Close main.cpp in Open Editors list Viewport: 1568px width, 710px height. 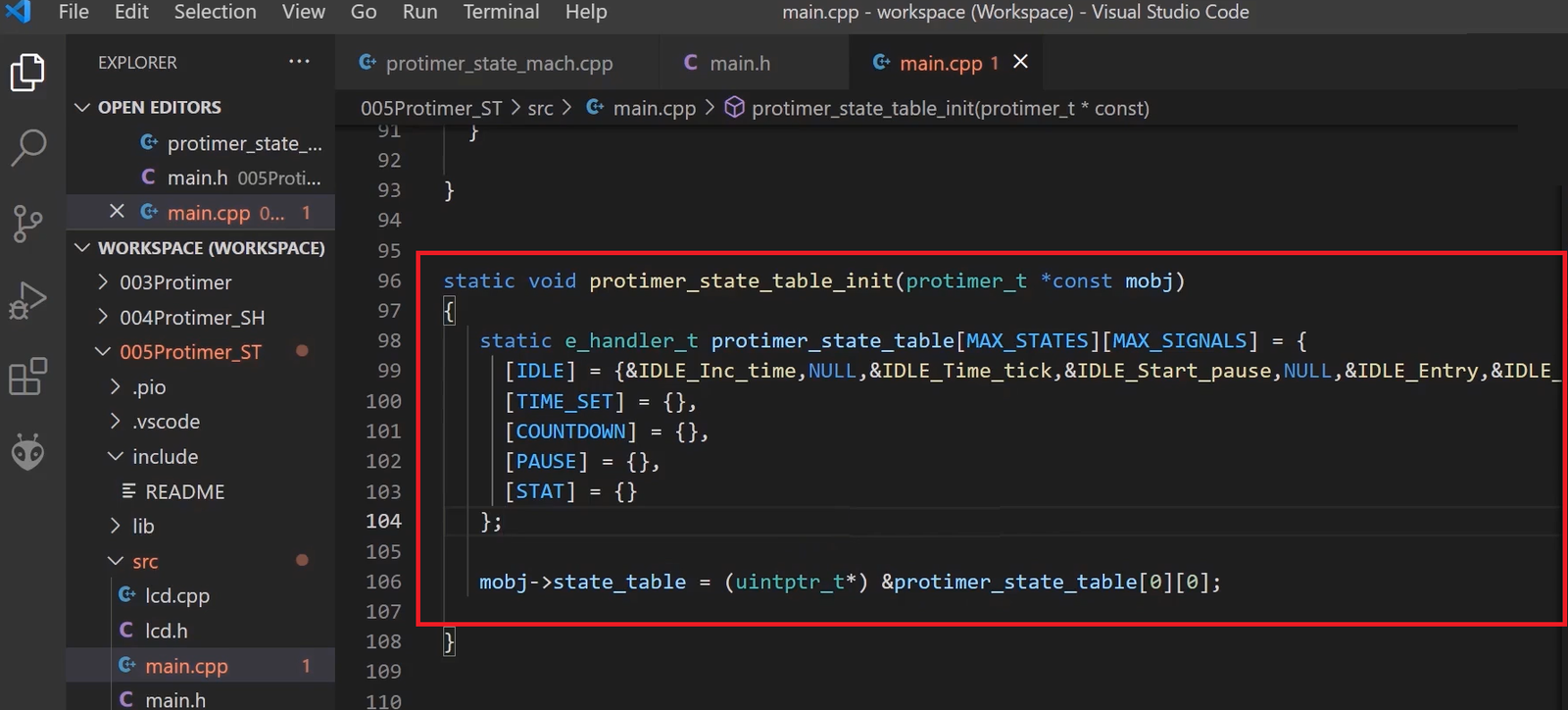[117, 212]
